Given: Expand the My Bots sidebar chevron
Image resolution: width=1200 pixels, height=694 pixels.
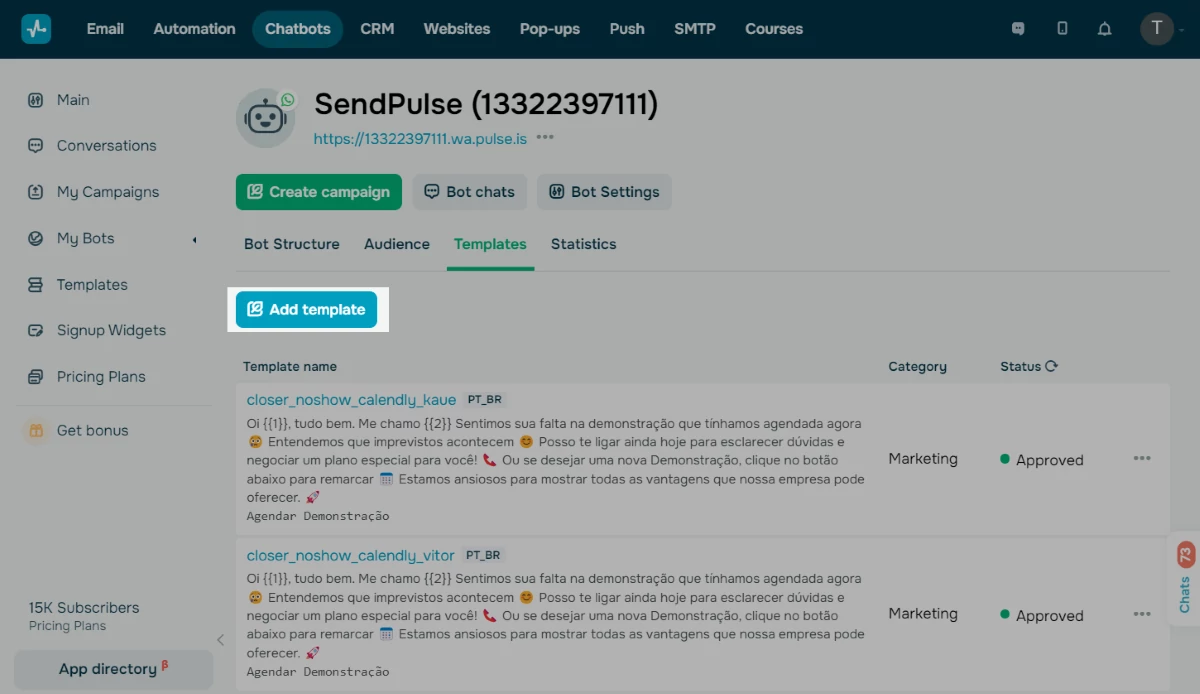Looking at the screenshot, I should 193,238.
